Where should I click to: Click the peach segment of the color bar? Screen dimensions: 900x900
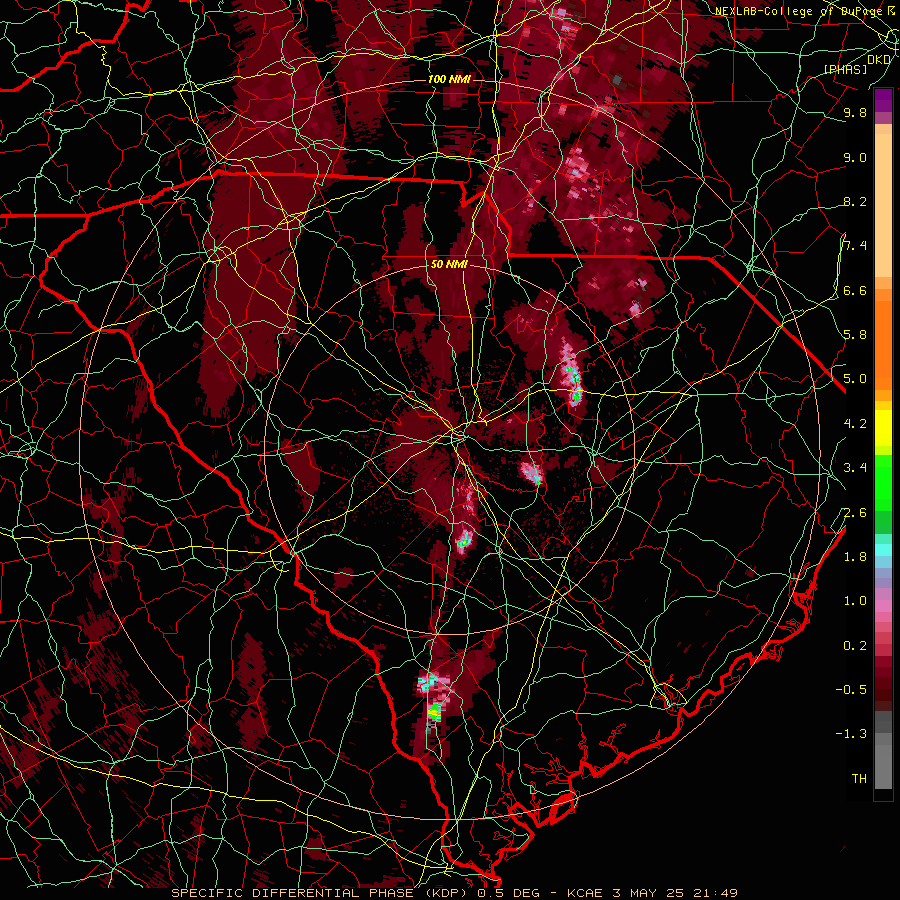(883, 207)
